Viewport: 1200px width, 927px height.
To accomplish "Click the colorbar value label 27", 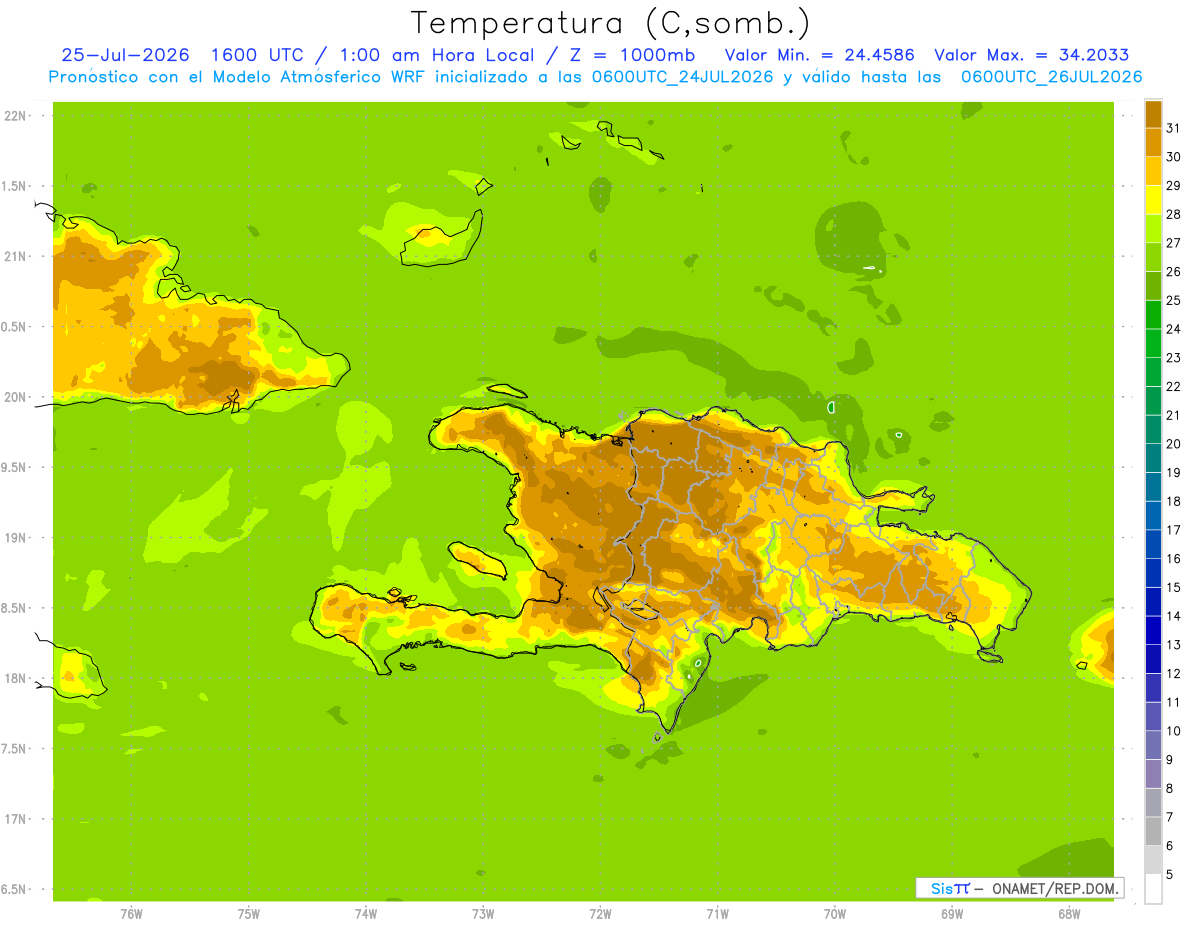I will click(1173, 243).
